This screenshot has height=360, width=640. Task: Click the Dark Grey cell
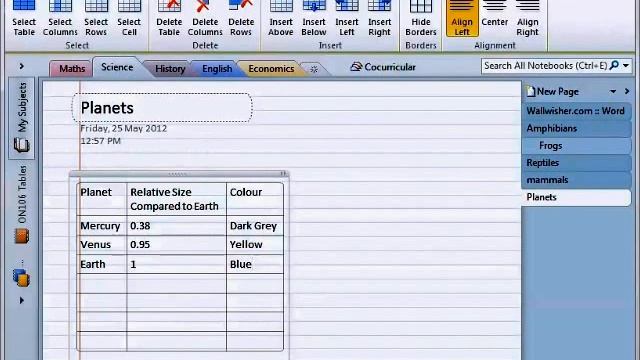pyautogui.click(x=255, y=226)
